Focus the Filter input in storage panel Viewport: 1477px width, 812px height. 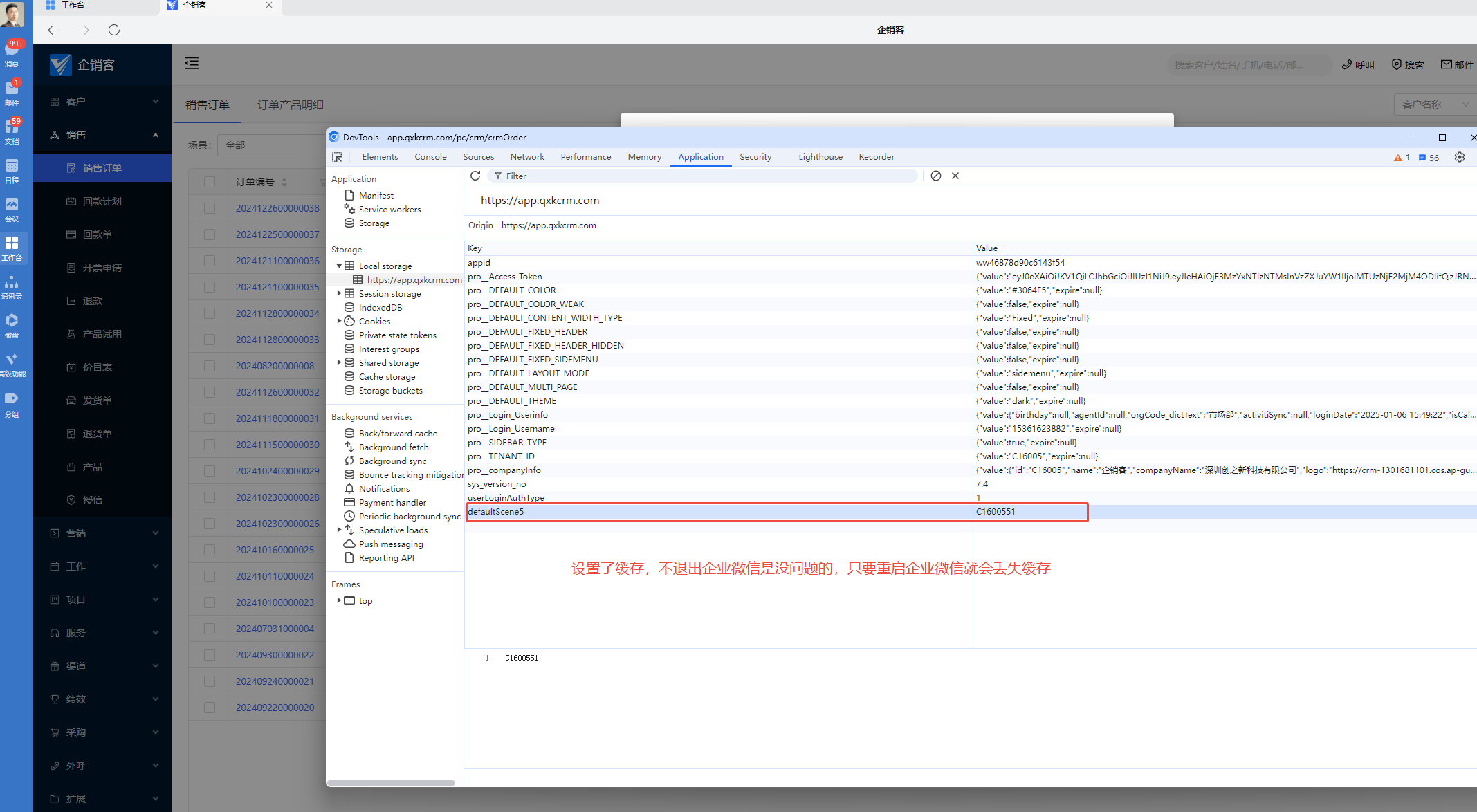(702, 176)
